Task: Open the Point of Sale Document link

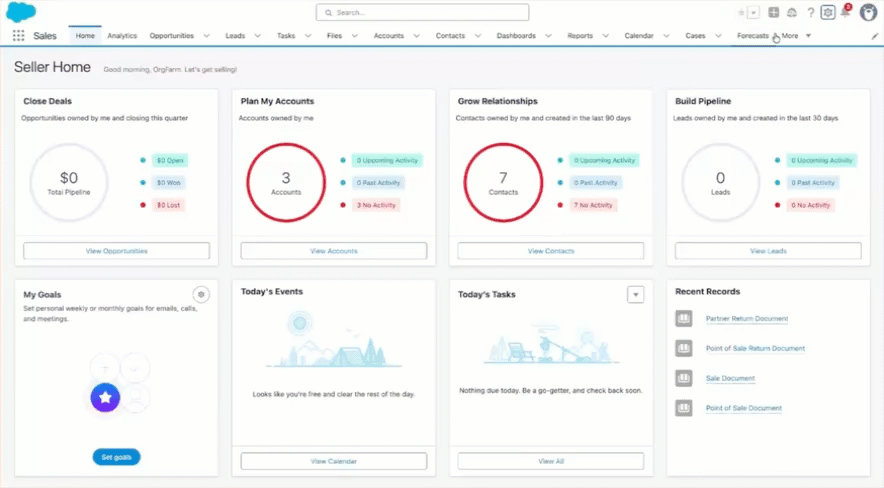Action: tap(744, 408)
